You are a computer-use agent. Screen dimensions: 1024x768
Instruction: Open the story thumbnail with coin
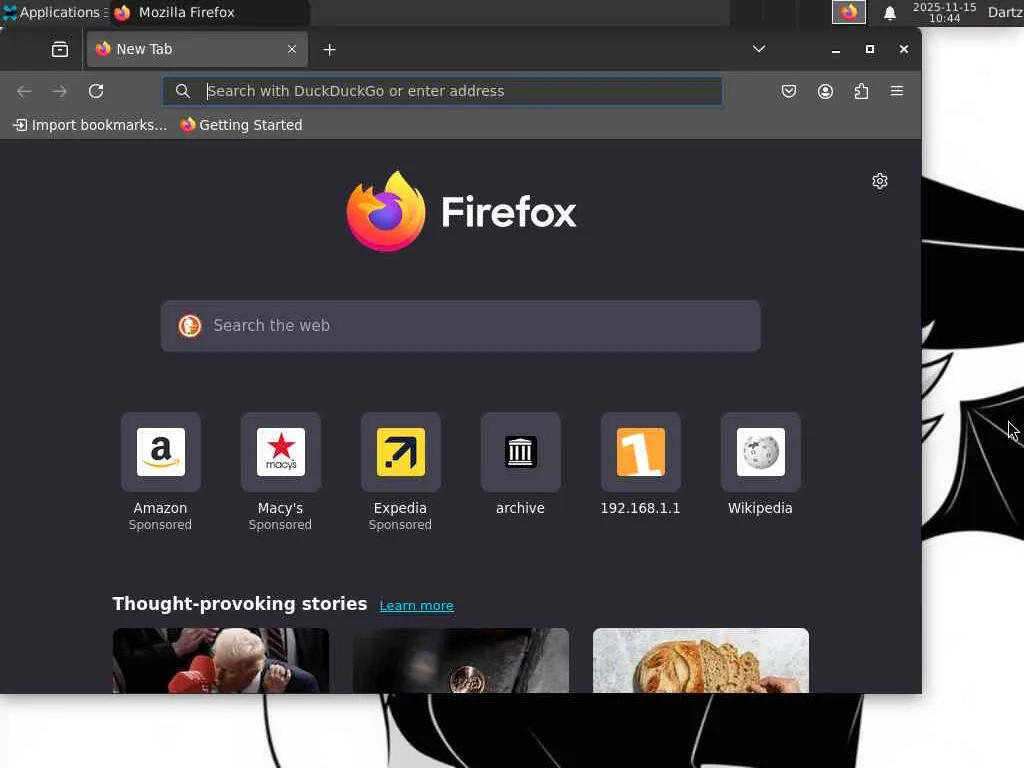click(461, 660)
